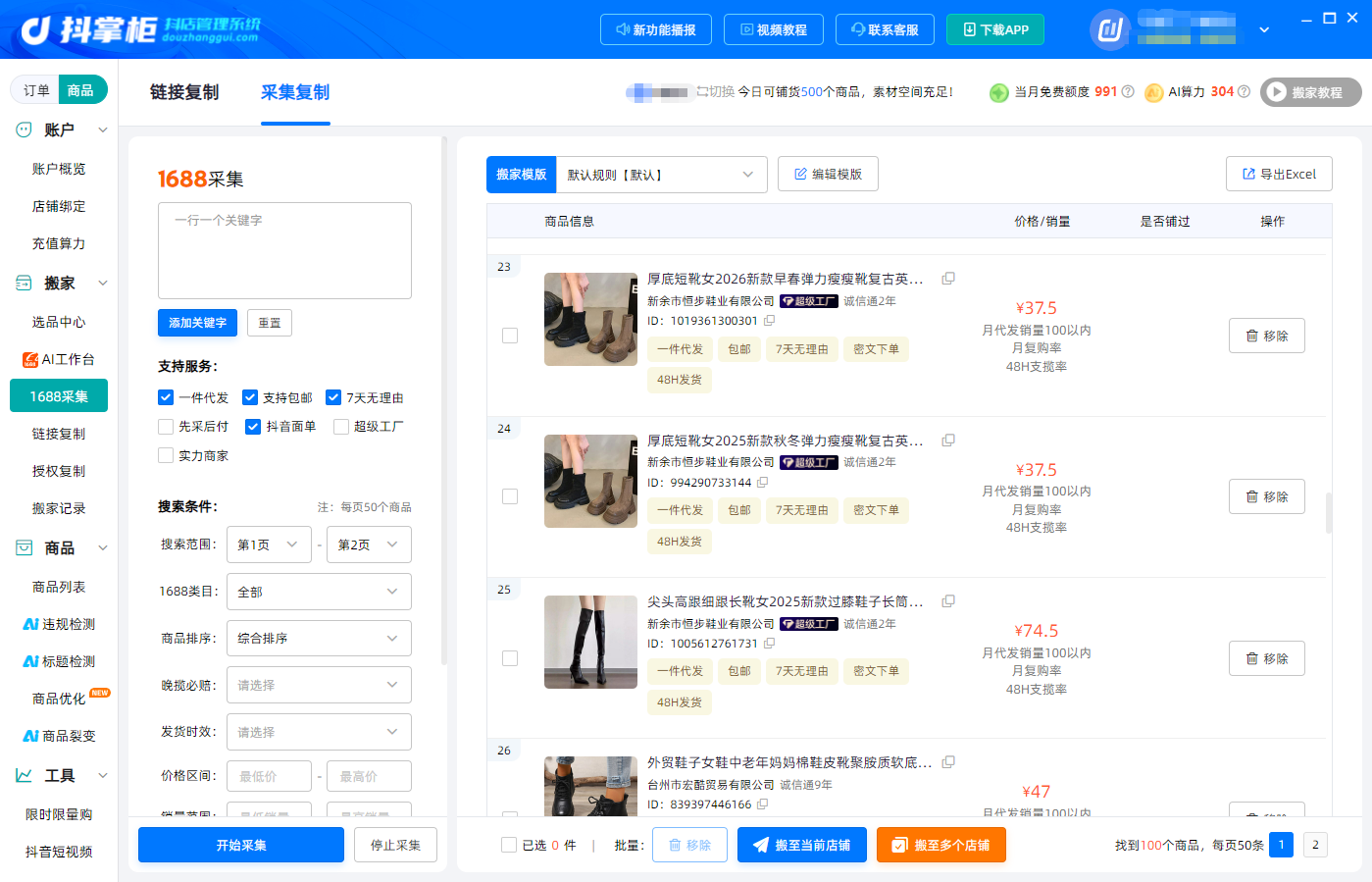Open the 第1页 start page dropdown
Image resolution: width=1372 pixels, height=882 pixels.
pos(269,545)
